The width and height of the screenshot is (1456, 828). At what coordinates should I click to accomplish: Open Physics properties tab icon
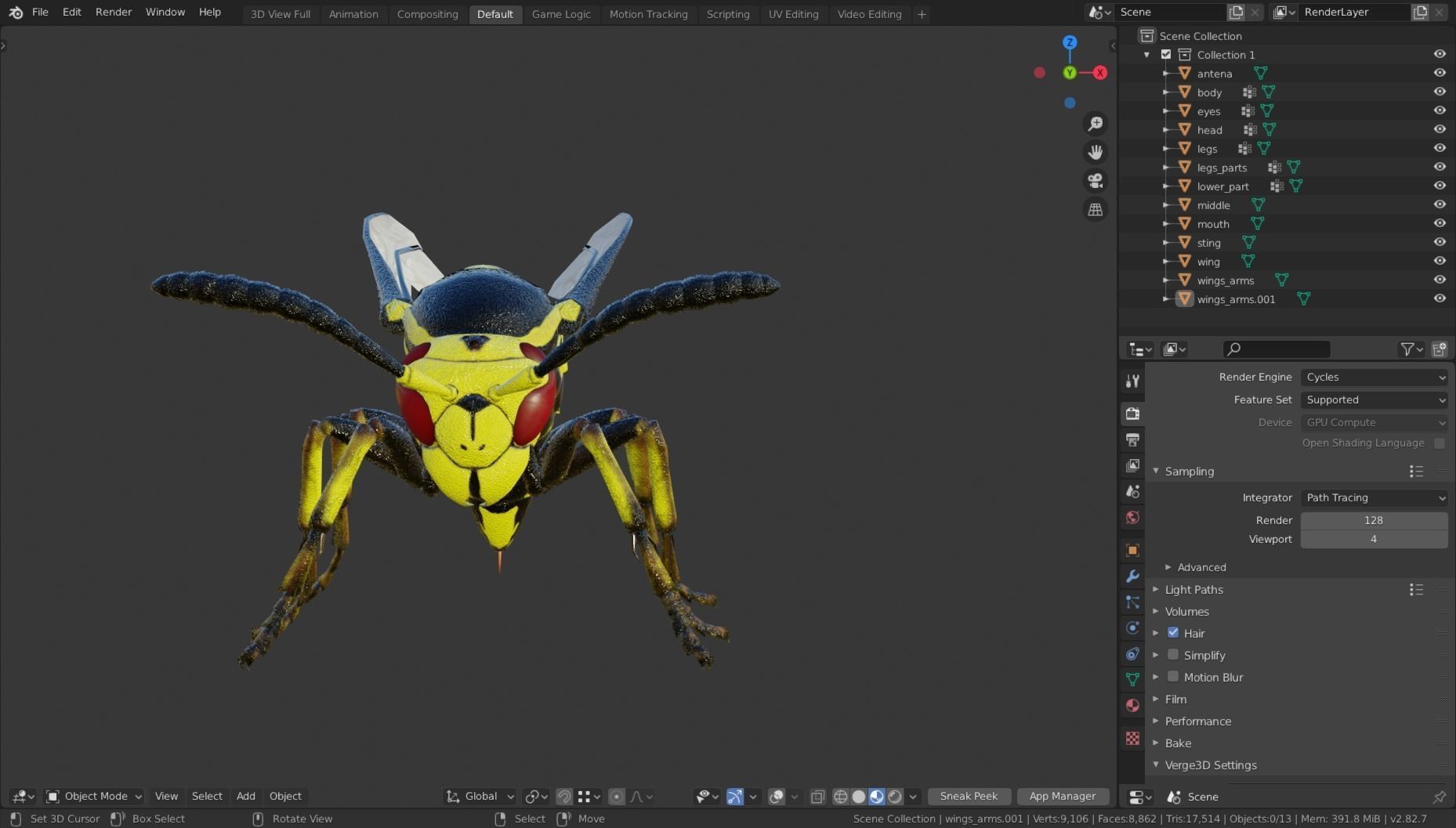(x=1132, y=627)
